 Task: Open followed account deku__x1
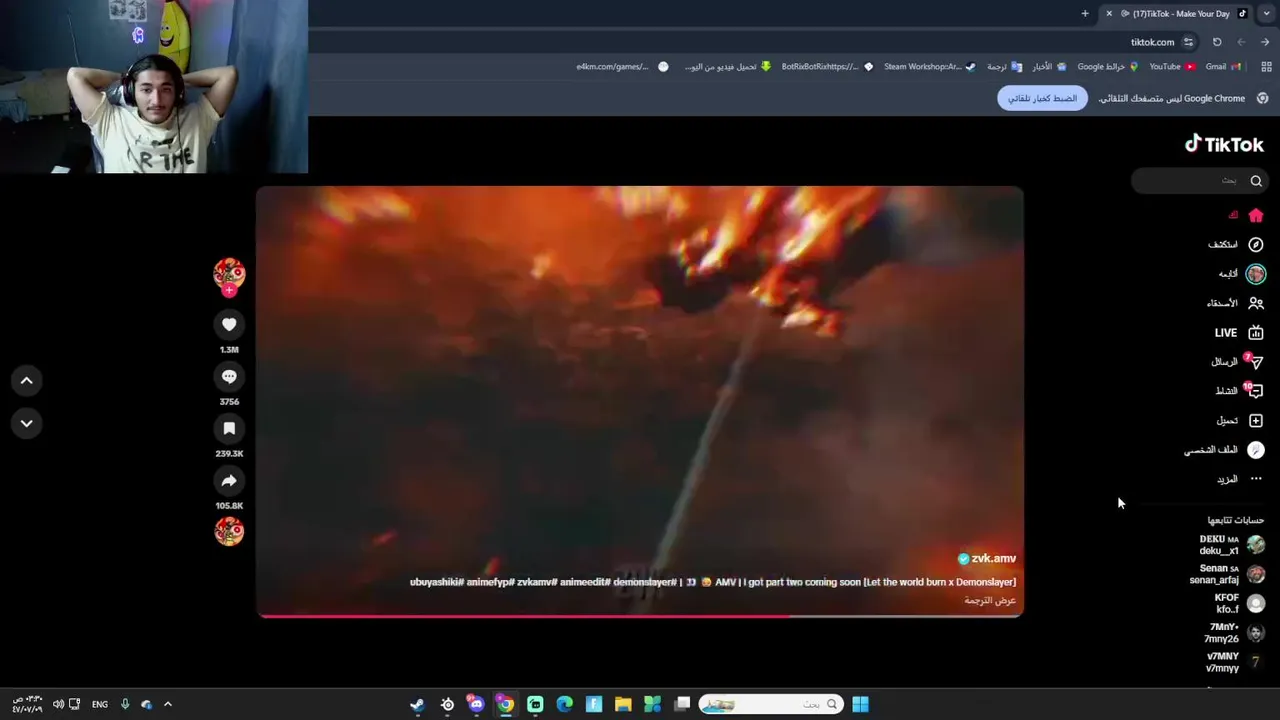[x=1232, y=544]
